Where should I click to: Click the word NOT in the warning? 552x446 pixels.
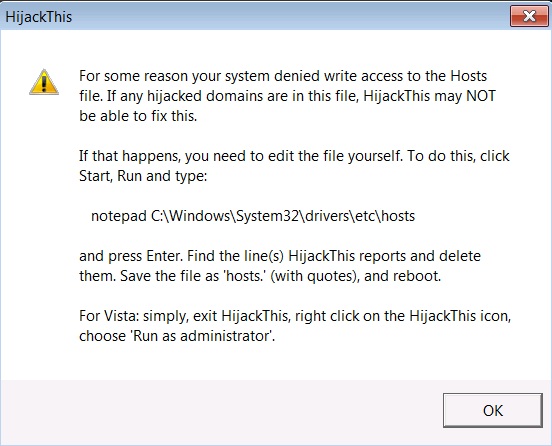coord(481,96)
